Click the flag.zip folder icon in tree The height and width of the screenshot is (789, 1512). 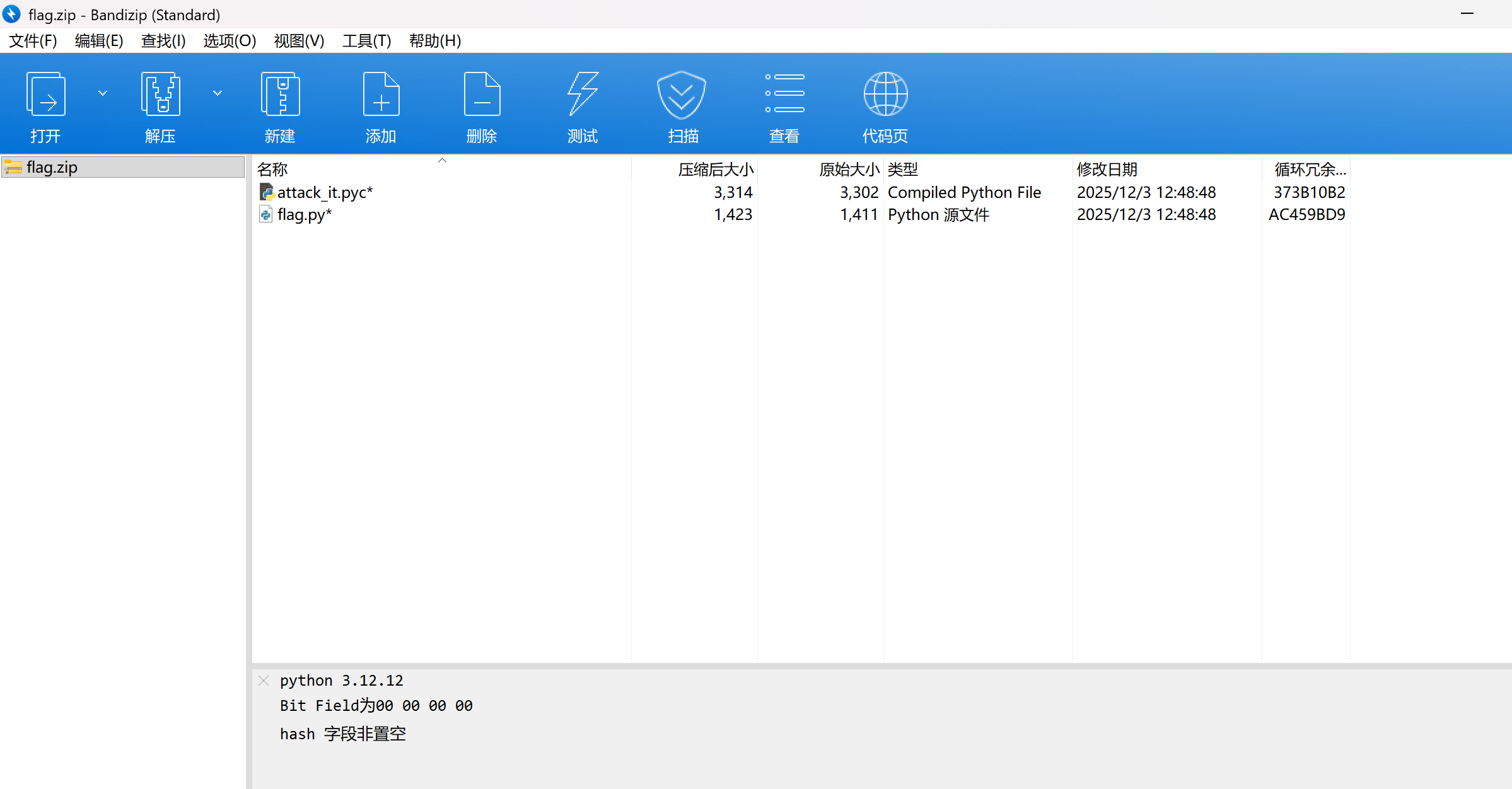pos(13,167)
